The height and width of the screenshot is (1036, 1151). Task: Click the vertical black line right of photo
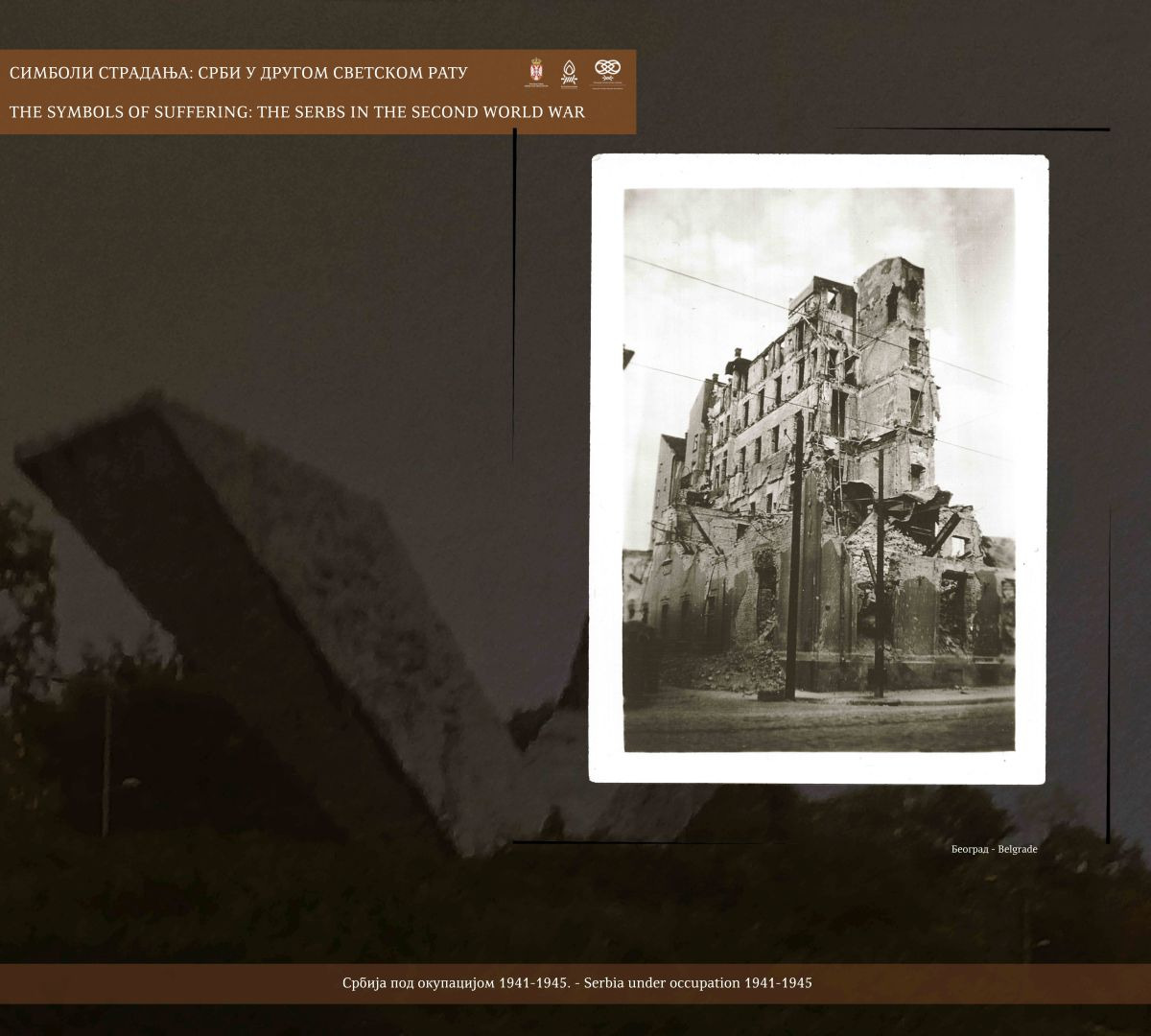tap(1109, 671)
